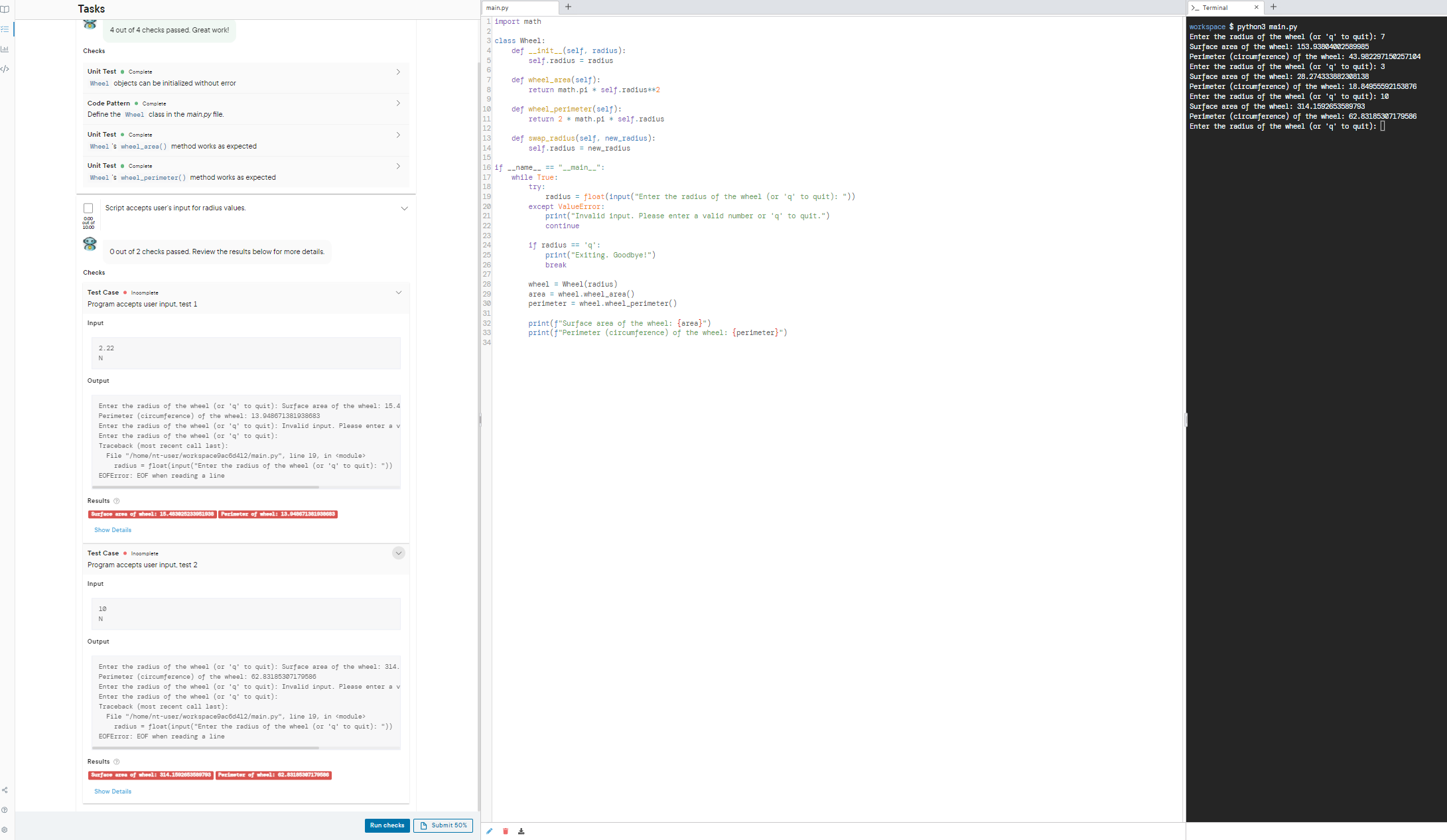Add a new editor tab with plus
Image resolution: width=1447 pixels, height=840 pixels.
click(x=568, y=7)
